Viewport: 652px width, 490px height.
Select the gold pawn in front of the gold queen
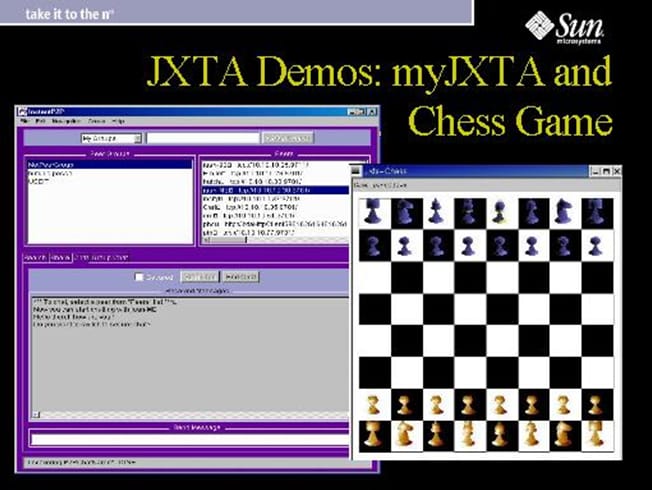(x=468, y=405)
